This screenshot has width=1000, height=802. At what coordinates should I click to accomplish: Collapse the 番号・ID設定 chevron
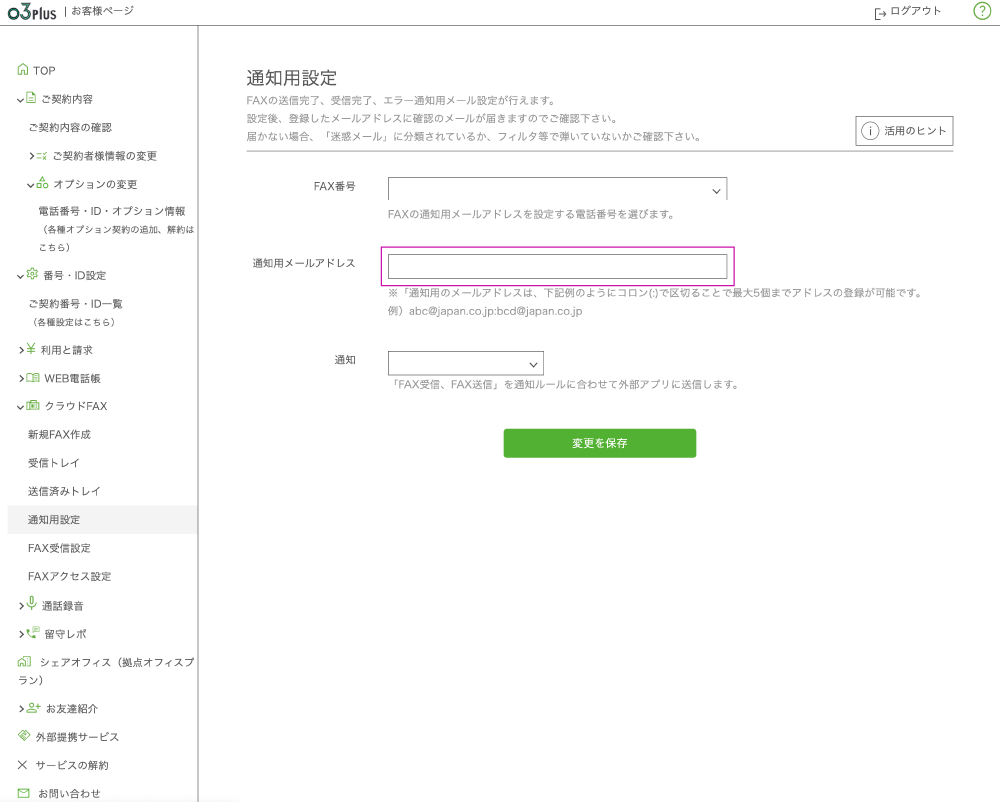(20, 277)
